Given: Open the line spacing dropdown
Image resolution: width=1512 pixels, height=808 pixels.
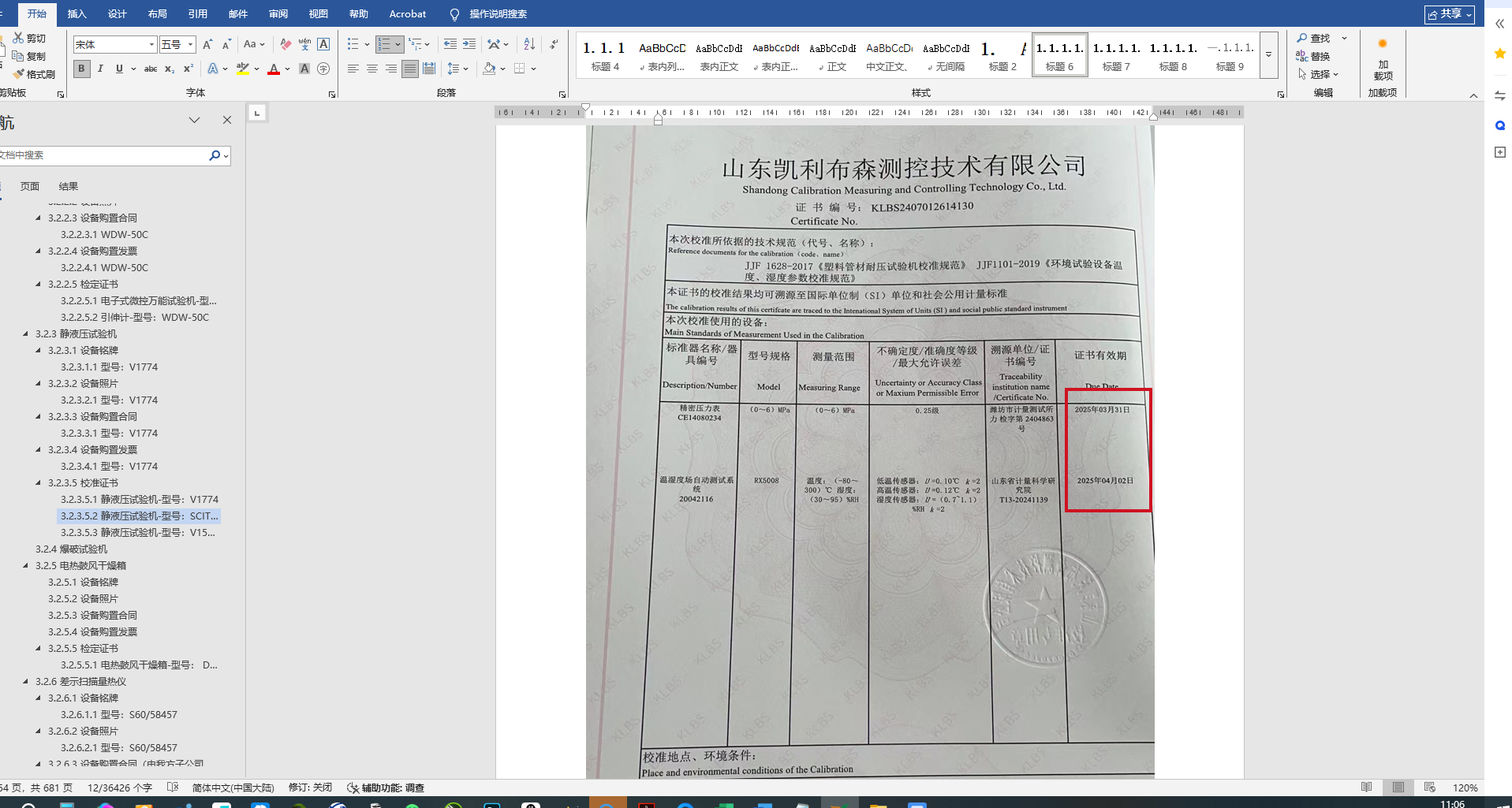Looking at the screenshot, I should (x=457, y=69).
